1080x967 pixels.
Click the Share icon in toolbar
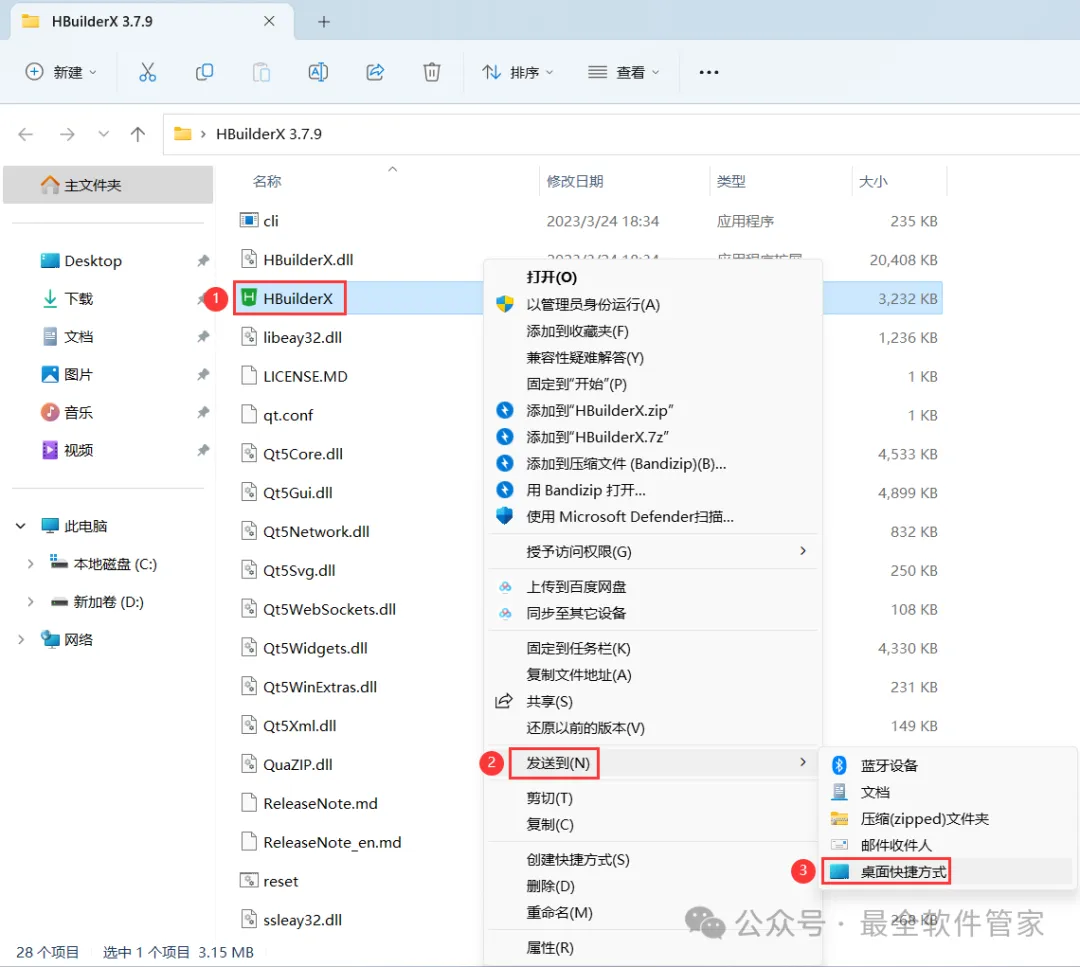(x=375, y=72)
